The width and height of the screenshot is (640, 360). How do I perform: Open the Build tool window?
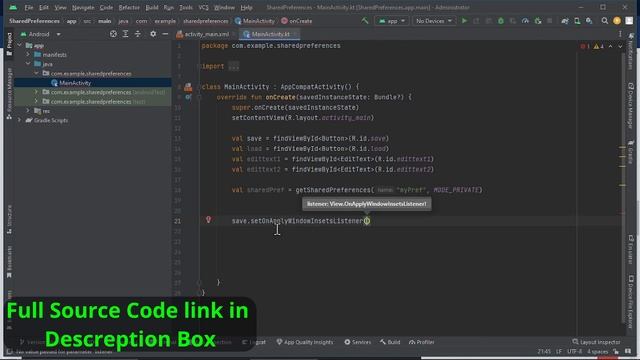390,342
